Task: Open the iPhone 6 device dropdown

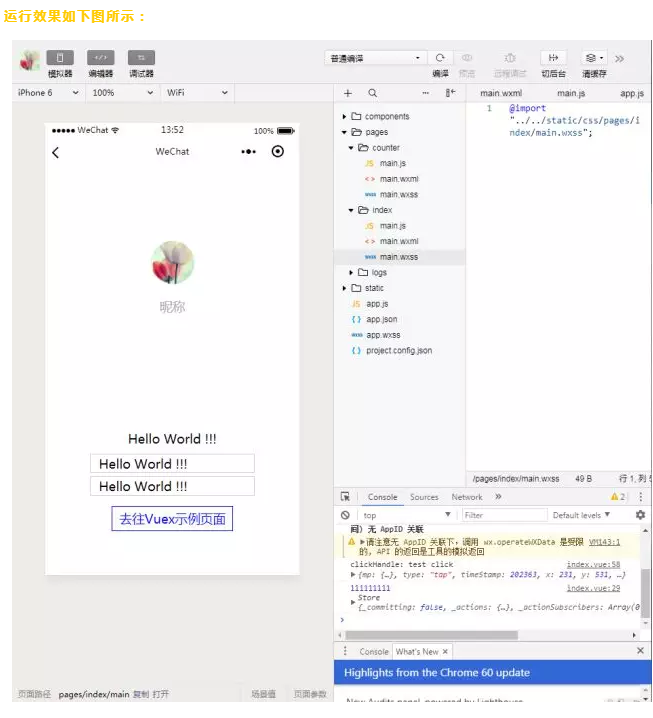Action: (x=48, y=93)
